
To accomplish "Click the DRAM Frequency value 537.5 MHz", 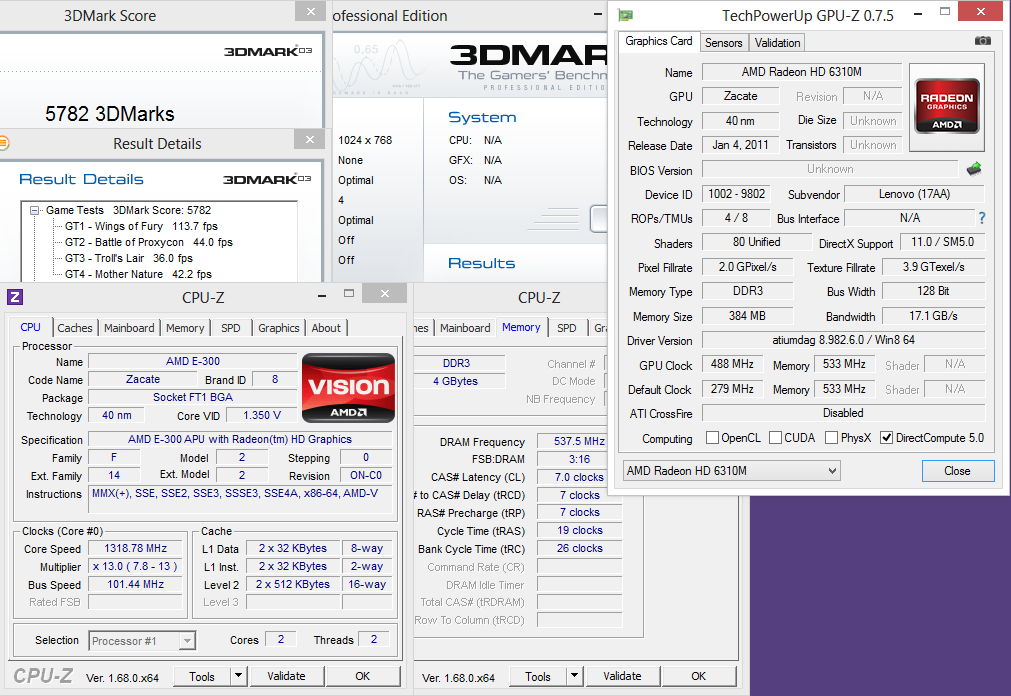I will tap(579, 441).
